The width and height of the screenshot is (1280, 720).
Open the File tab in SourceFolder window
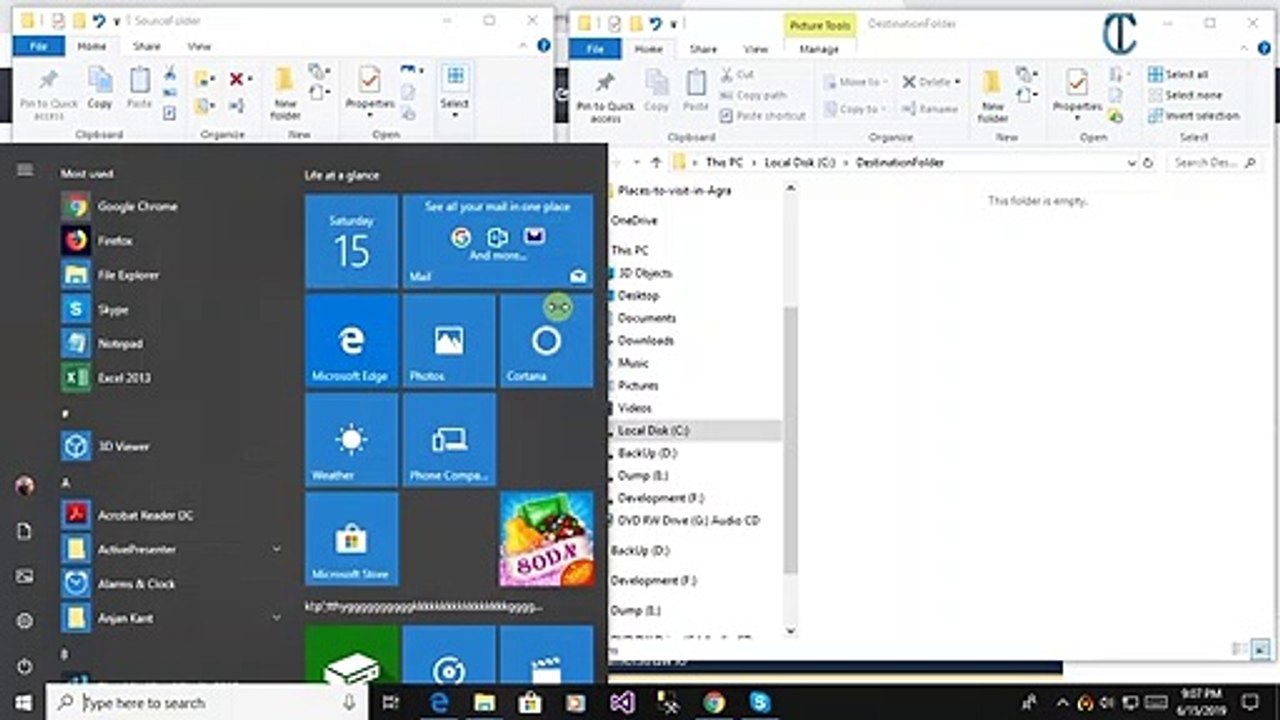click(39, 46)
